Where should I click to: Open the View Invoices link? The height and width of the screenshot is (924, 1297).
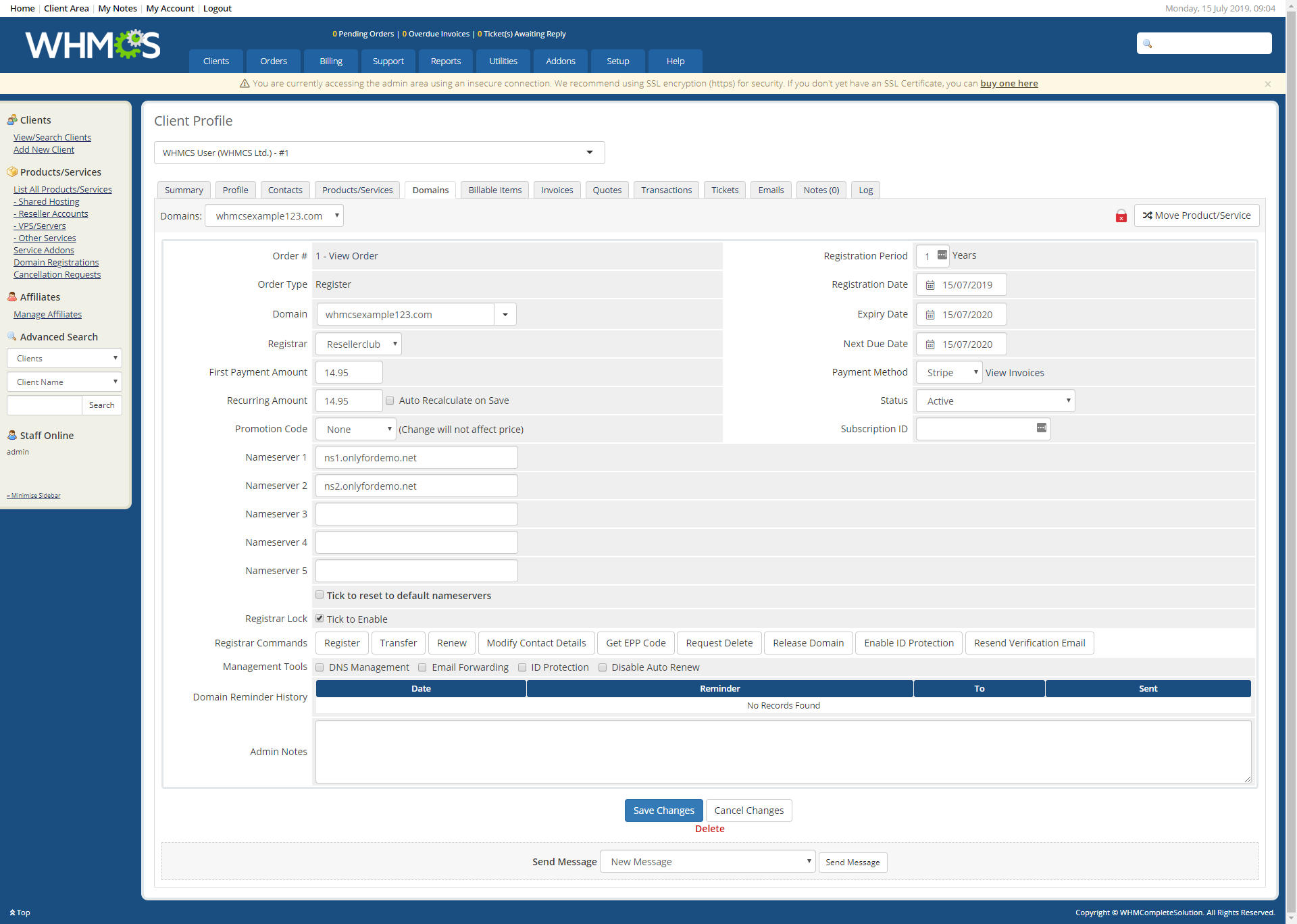(1015, 373)
